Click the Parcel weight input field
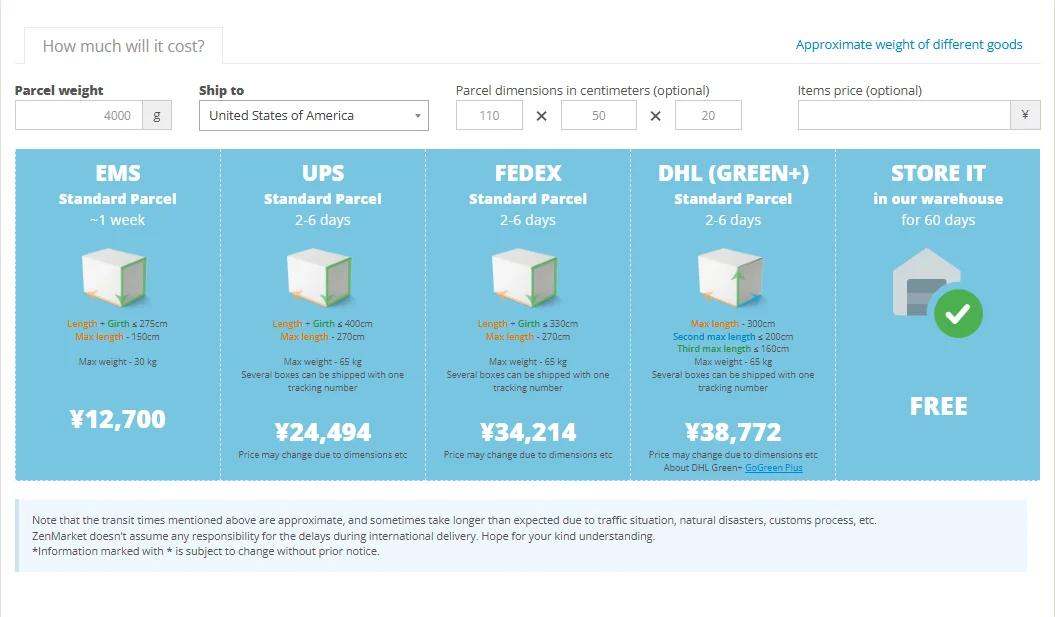Image resolution: width=1055 pixels, height=617 pixels. click(79, 115)
